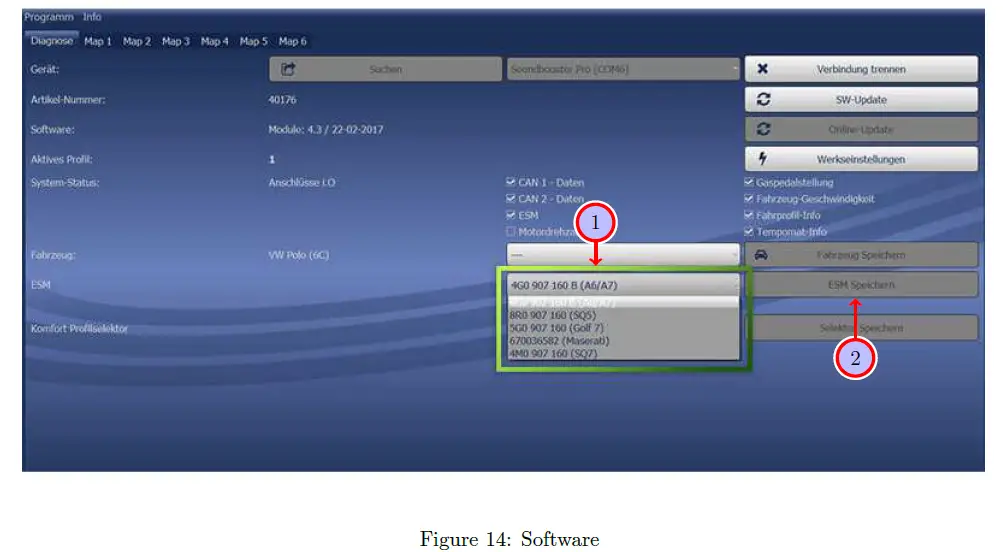Image resolution: width=1003 pixels, height=552 pixels.
Task: Toggle the ESM checkbox
Action: click(x=510, y=216)
